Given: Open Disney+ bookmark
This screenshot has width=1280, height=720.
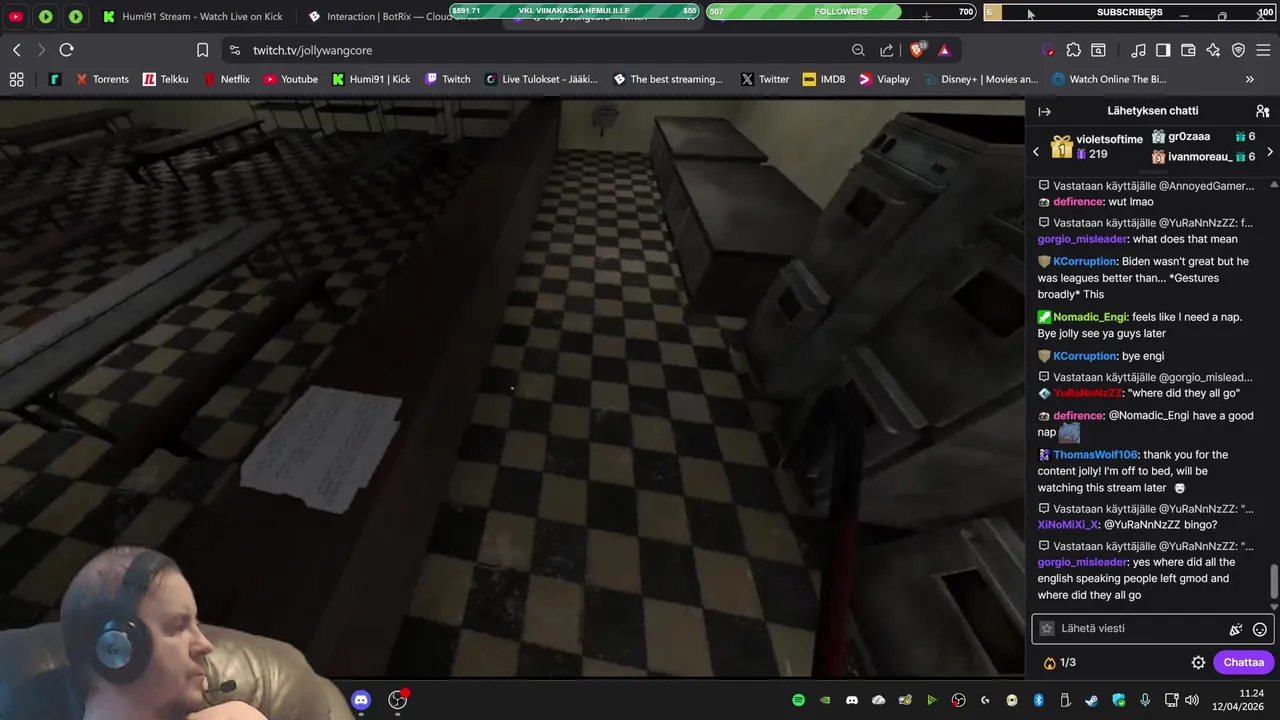Looking at the screenshot, I should 980,79.
